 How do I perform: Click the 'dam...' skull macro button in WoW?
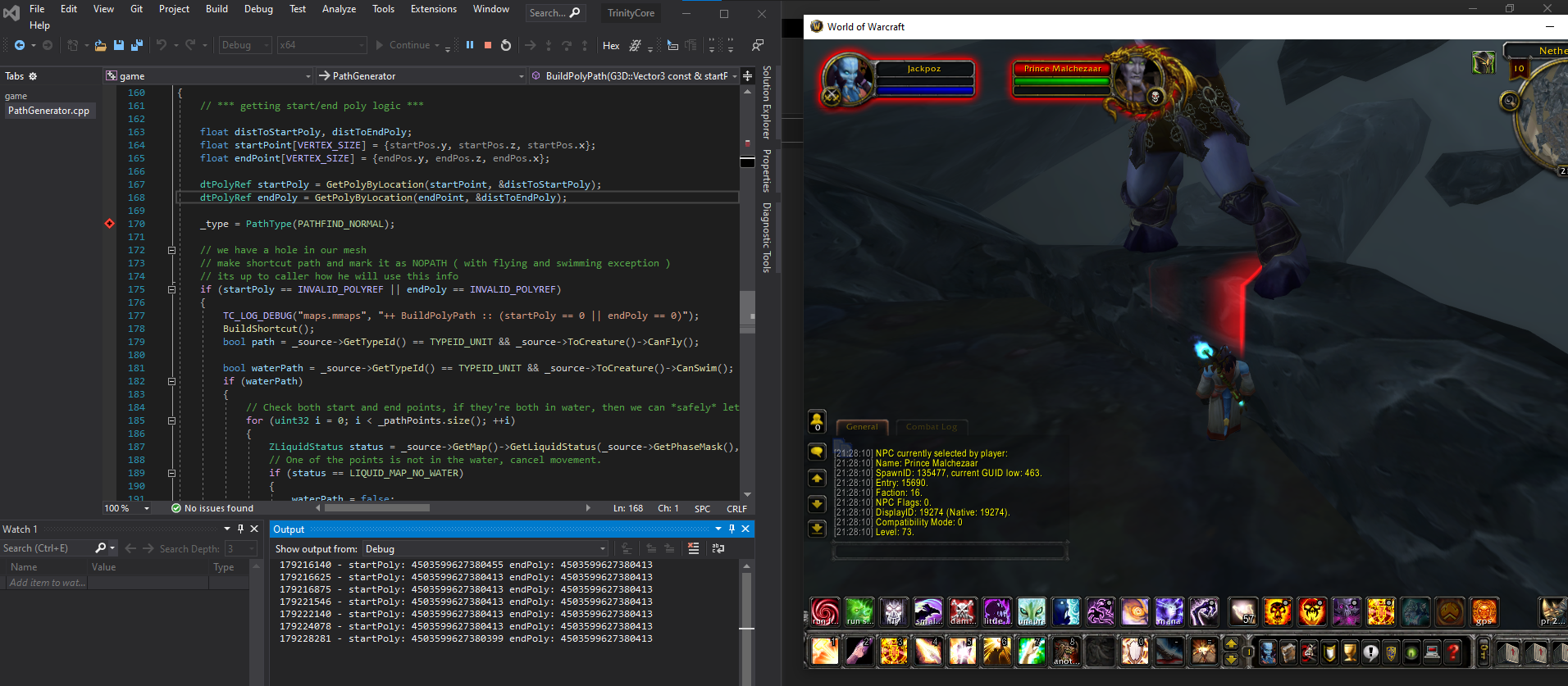click(x=963, y=611)
